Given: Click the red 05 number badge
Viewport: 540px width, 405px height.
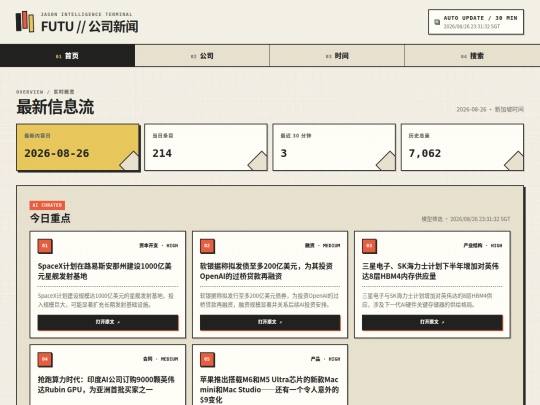Looking at the screenshot, I should (x=207, y=359).
